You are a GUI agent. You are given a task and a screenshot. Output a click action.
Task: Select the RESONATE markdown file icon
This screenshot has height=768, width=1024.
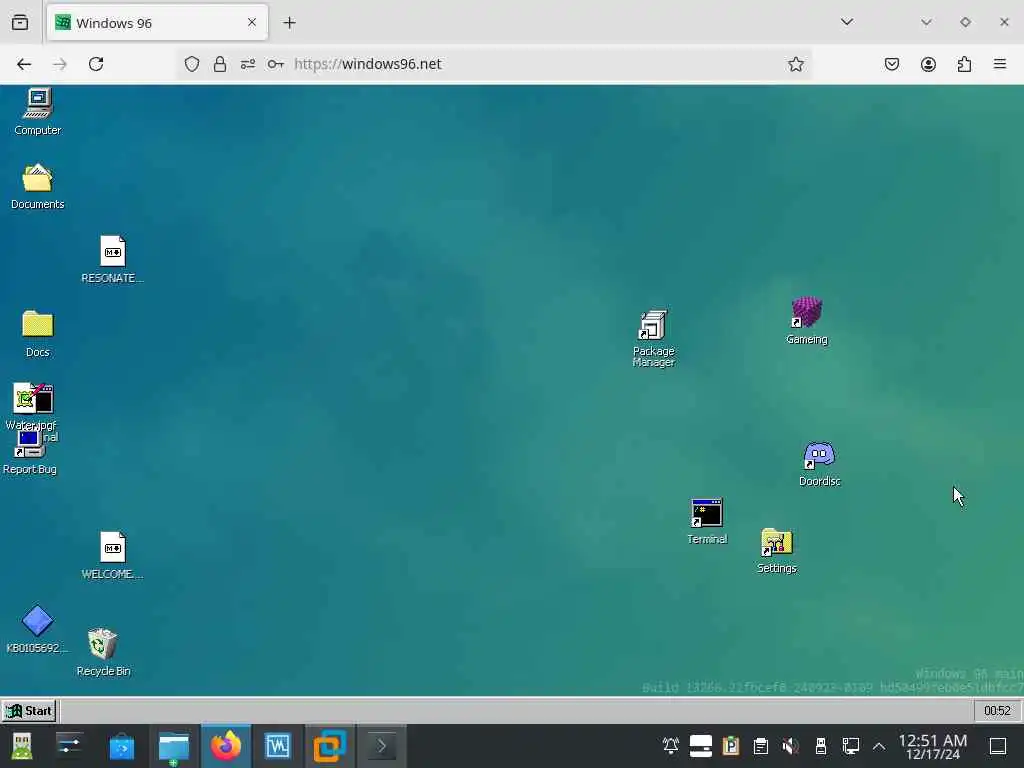pos(112,259)
